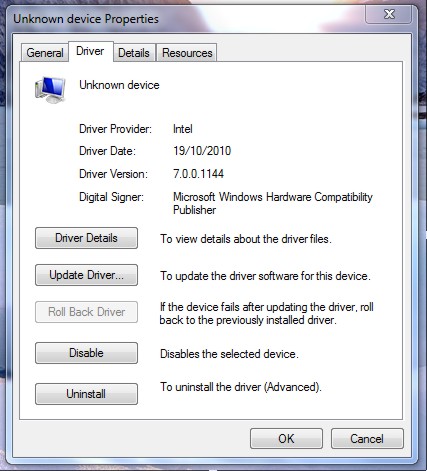This screenshot has width=427, height=471.
Task: Cancel the properties dialog
Action: click(x=367, y=439)
